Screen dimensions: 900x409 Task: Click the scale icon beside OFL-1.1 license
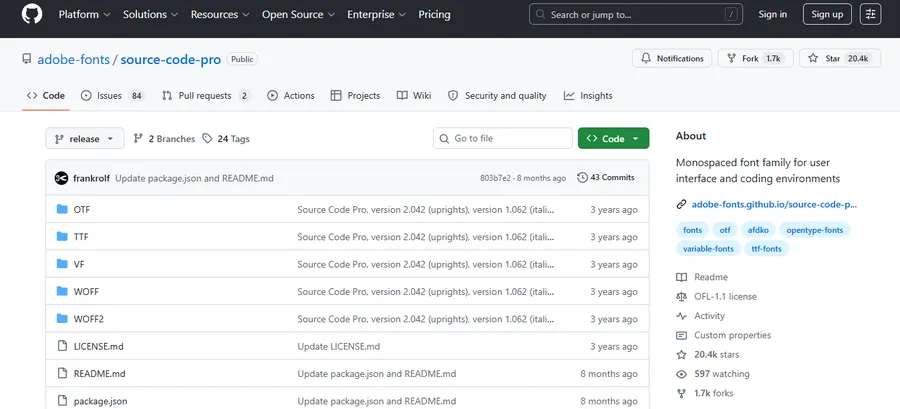[x=681, y=297]
